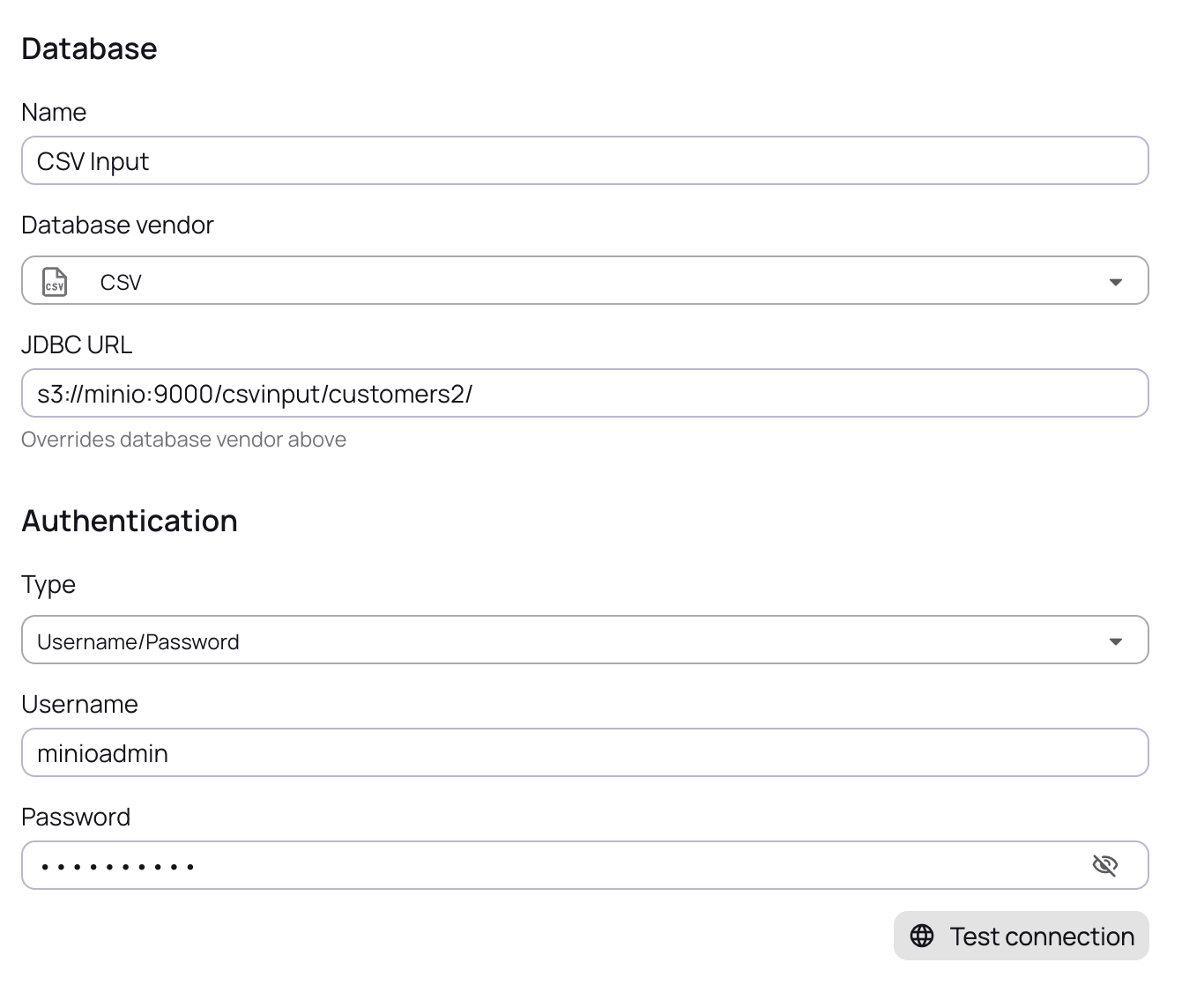Click the Password label
The height and width of the screenshot is (992, 1204).
(76, 818)
